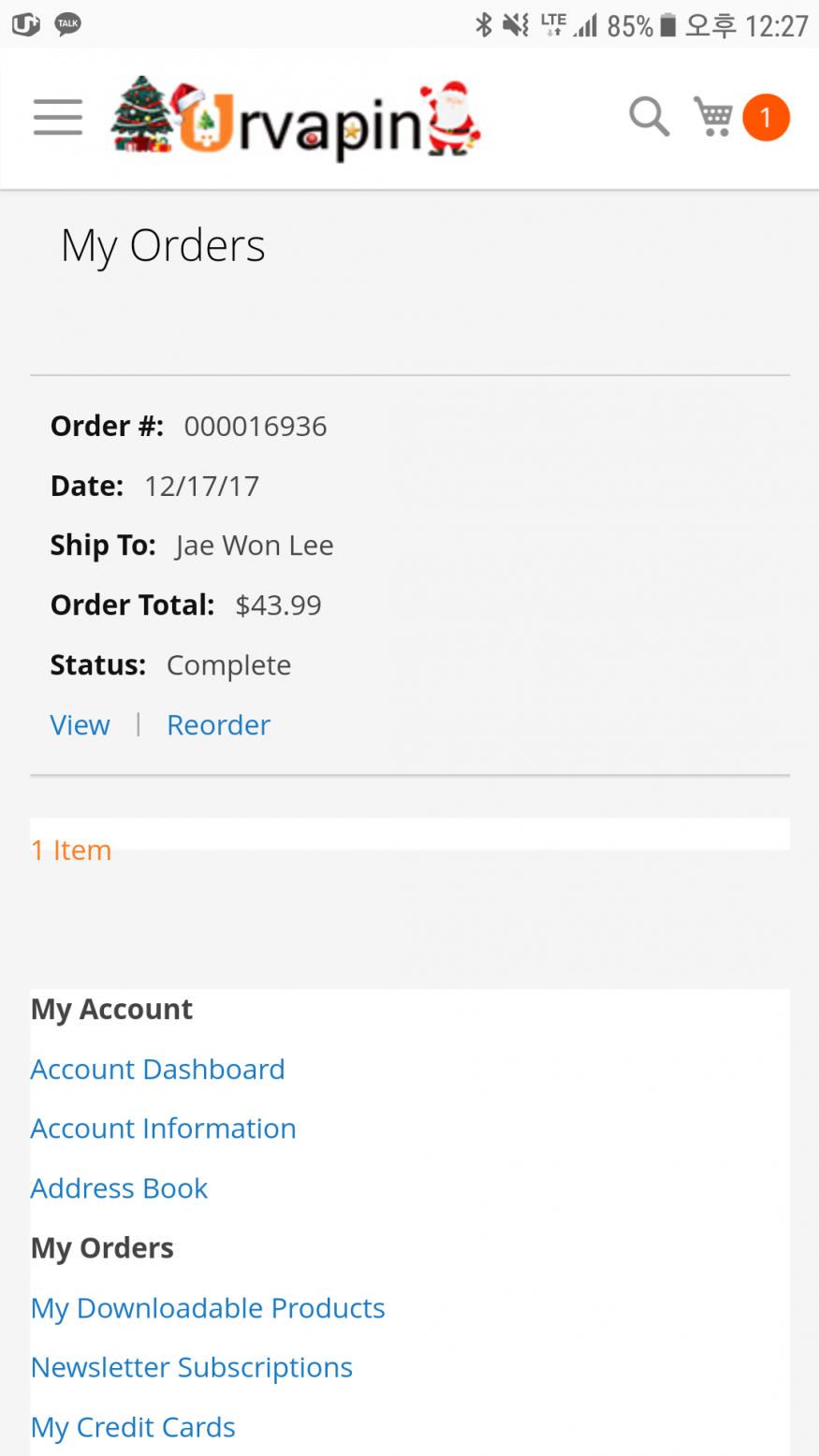Open the hamburger navigation menu
The height and width of the screenshot is (1456, 819).
(58, 118)
